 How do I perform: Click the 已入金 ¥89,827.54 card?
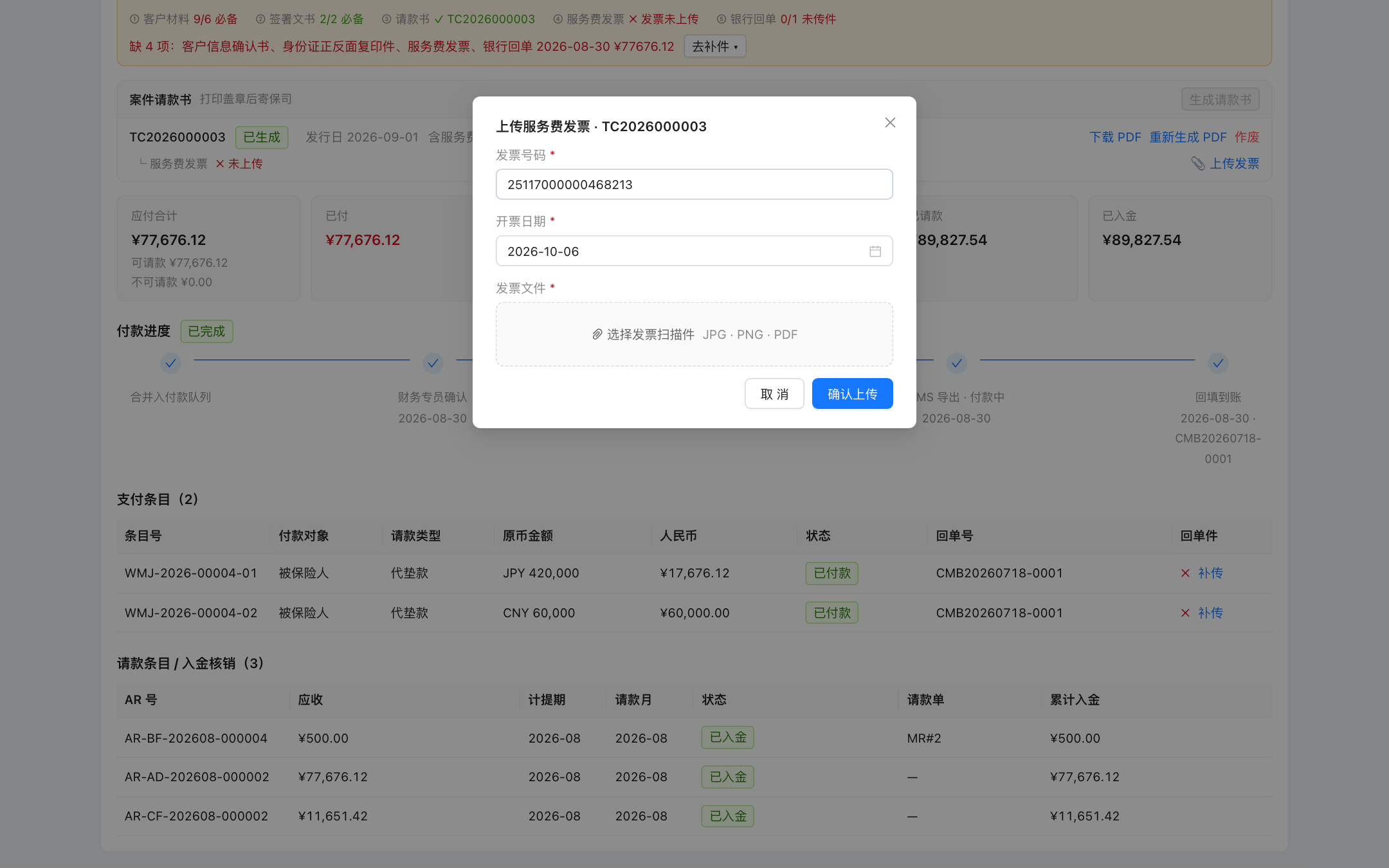pos(1179,248)
